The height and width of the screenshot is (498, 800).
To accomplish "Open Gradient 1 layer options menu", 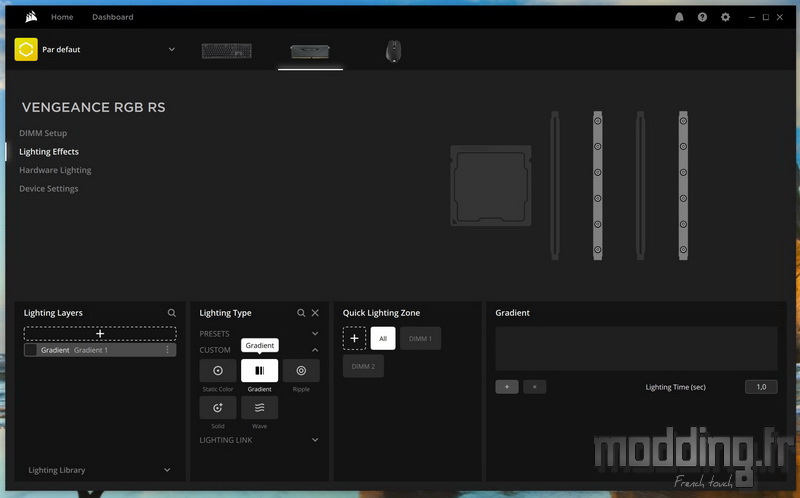I will coord(167,350).
